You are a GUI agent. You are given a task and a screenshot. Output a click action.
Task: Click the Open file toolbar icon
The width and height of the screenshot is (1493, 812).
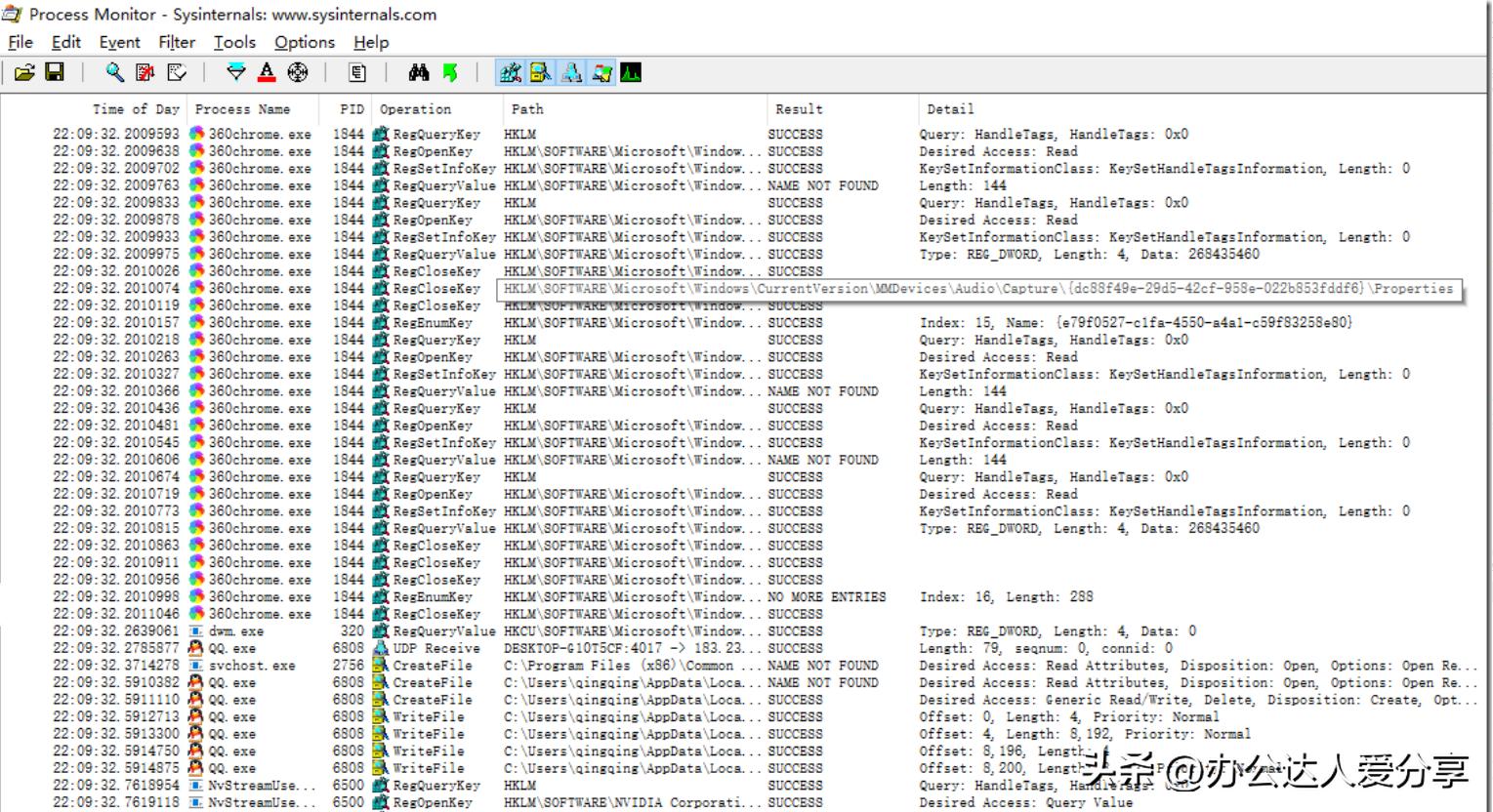[x=24, y=73]
